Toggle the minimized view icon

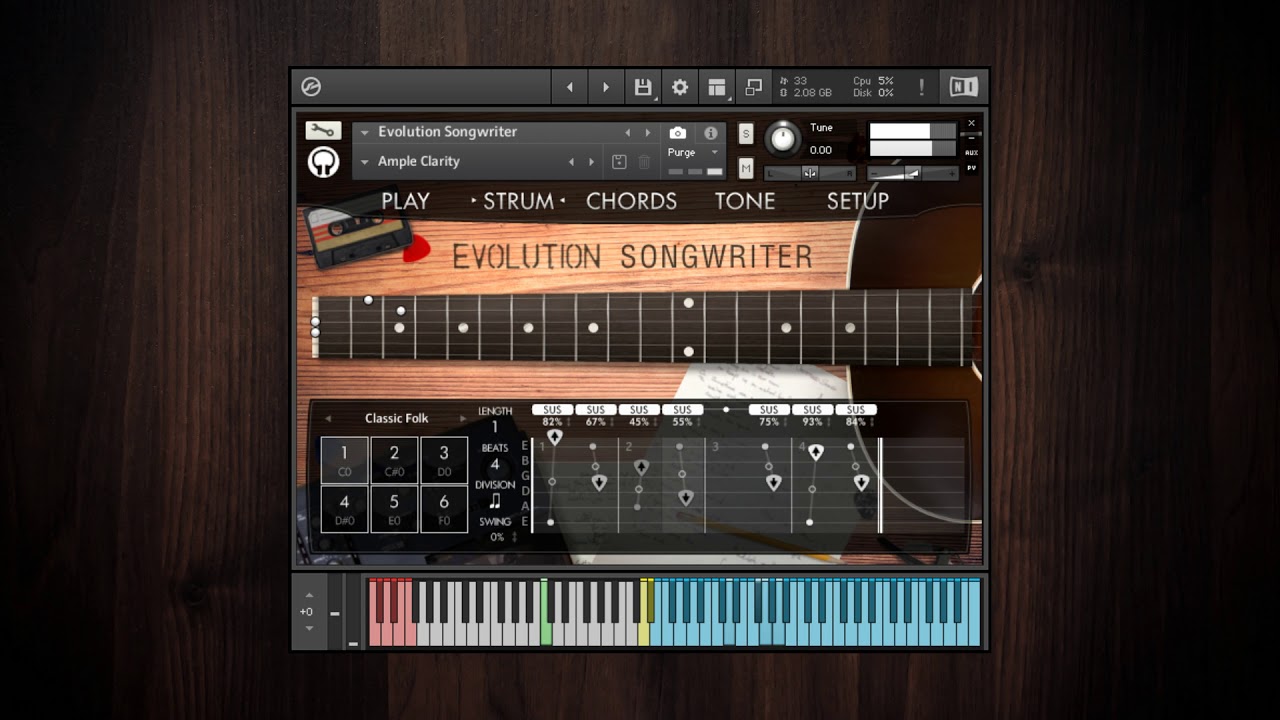(754, 87)
